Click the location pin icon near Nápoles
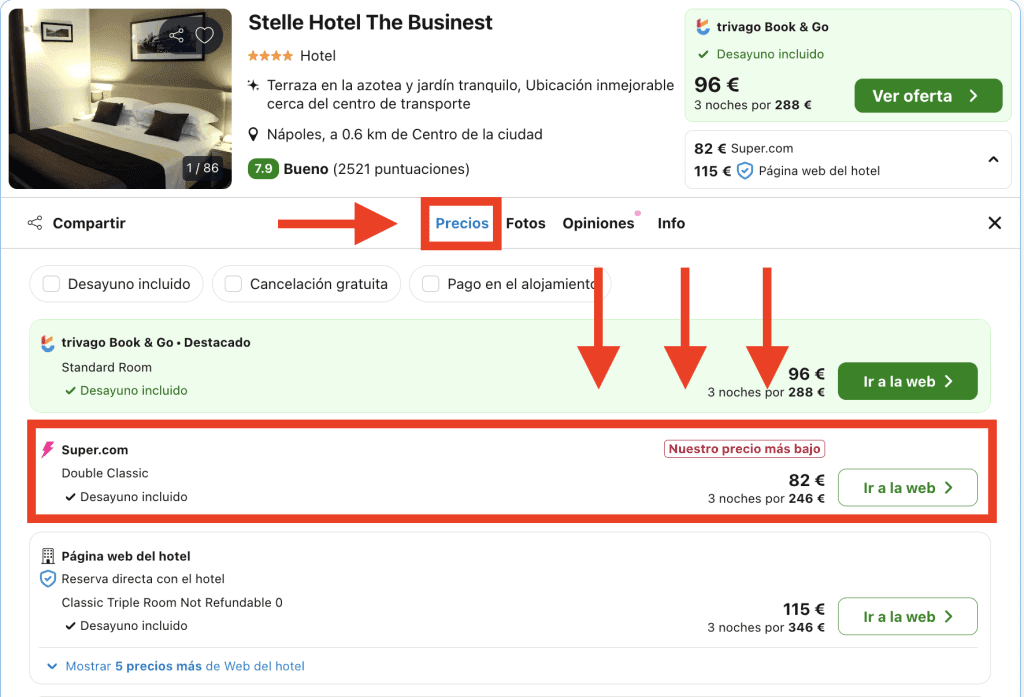Screen dimensions: 1024x697 pyautogui.click(x=254, y=134)
